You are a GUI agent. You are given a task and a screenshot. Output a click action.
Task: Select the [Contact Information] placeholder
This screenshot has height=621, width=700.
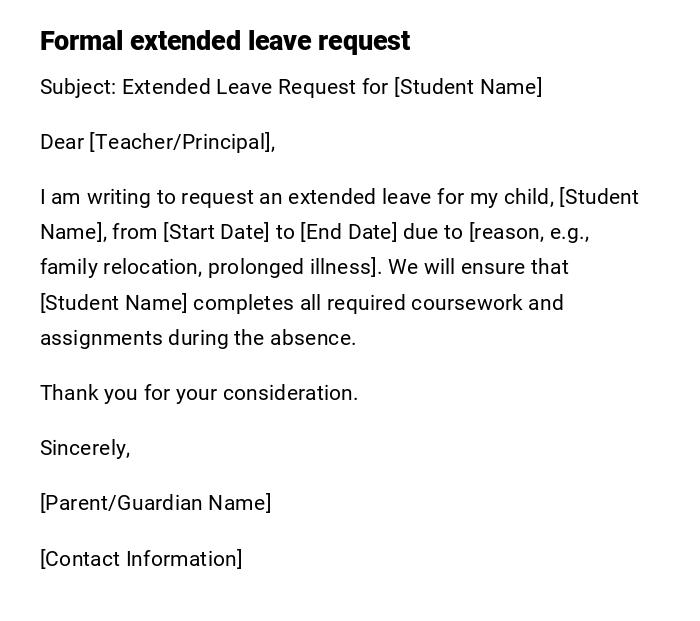pos(141,559)
